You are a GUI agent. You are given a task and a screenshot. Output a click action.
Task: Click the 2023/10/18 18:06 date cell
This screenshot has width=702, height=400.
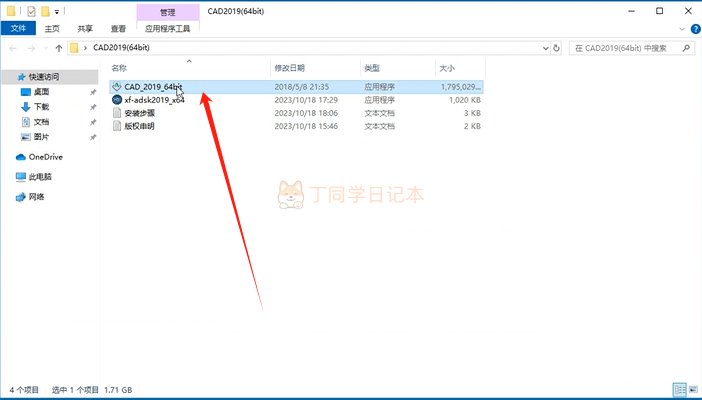tap(306, 113)
